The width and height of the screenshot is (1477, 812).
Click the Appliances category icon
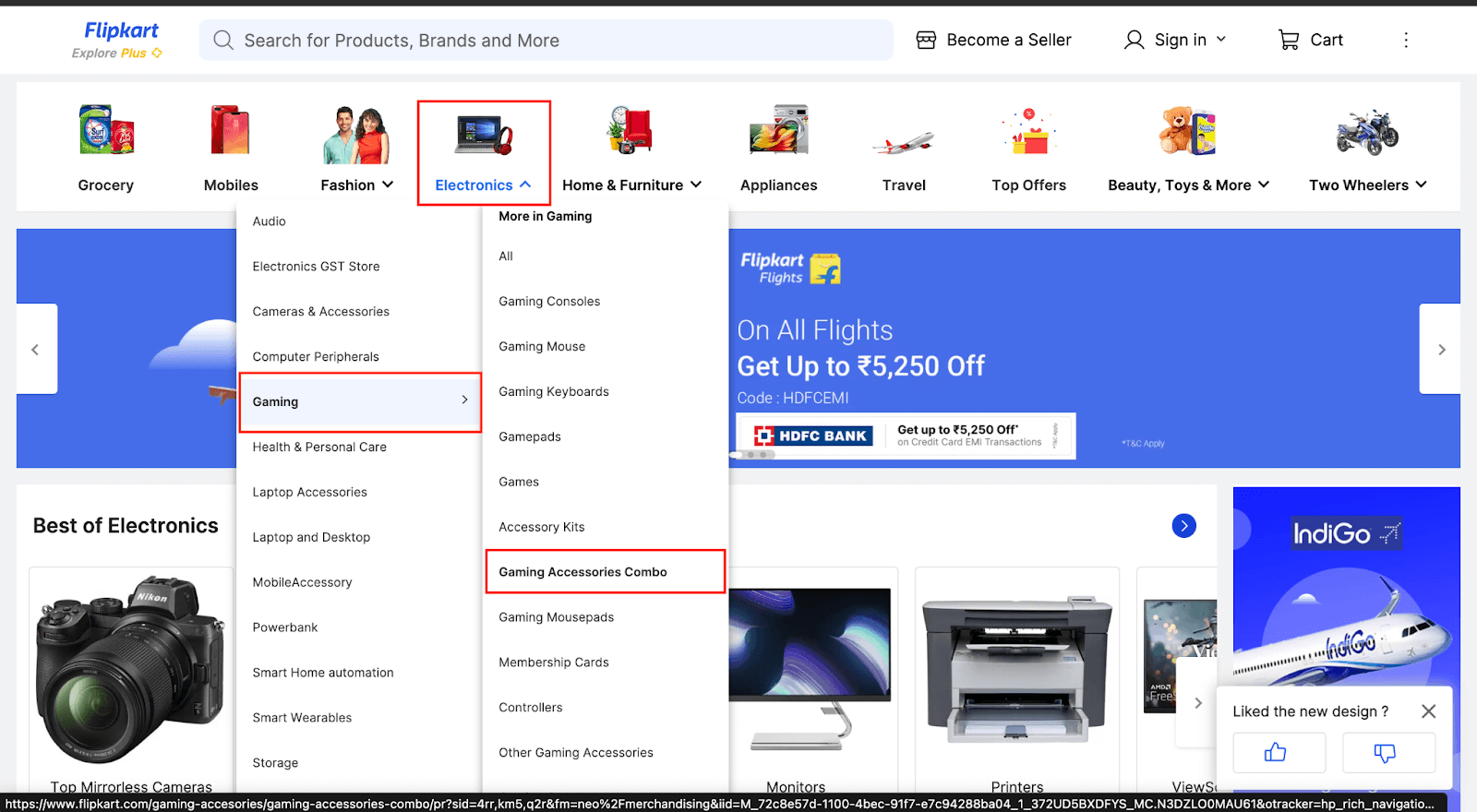click(778, 130)
